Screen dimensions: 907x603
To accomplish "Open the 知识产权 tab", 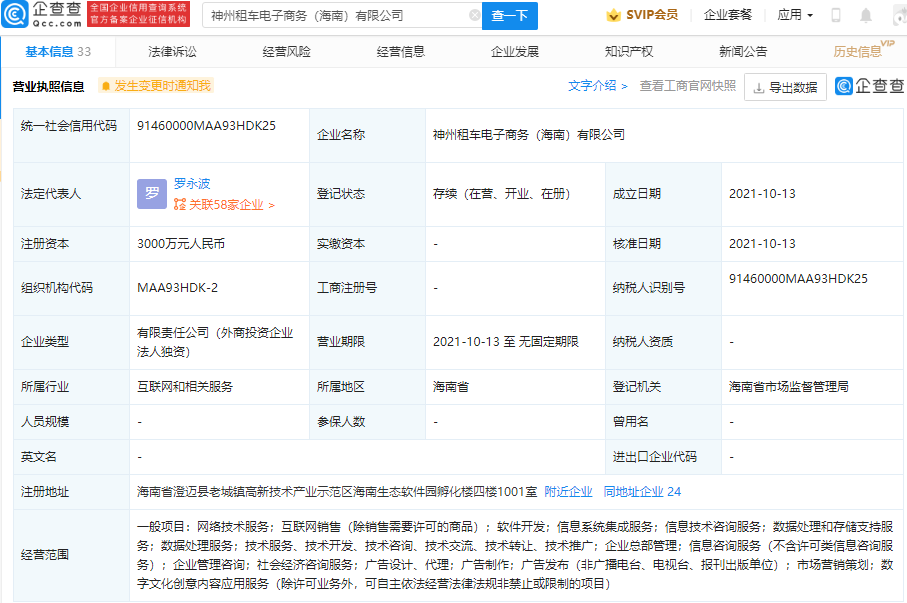I will point(629,52).
